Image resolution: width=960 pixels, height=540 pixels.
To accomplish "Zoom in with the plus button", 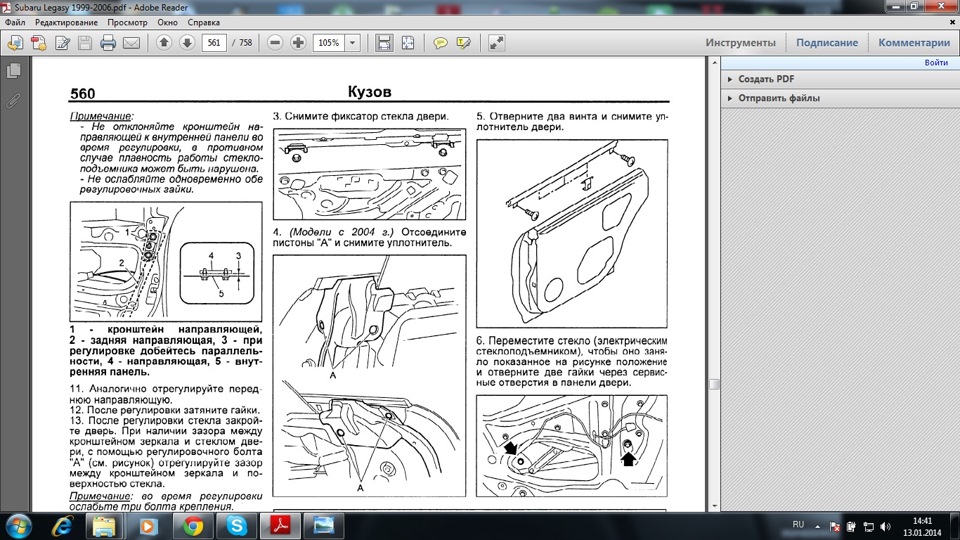I will click(x=298, y=42).
